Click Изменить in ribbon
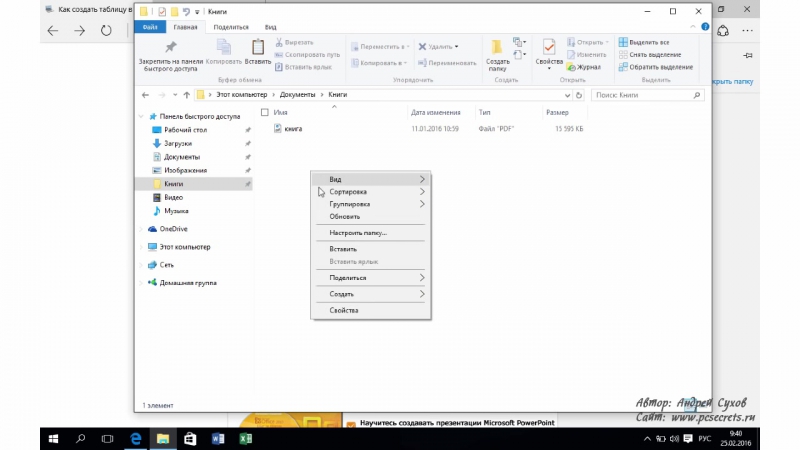Viewport: 800px width, 450px height. click(x=587, y=55)
